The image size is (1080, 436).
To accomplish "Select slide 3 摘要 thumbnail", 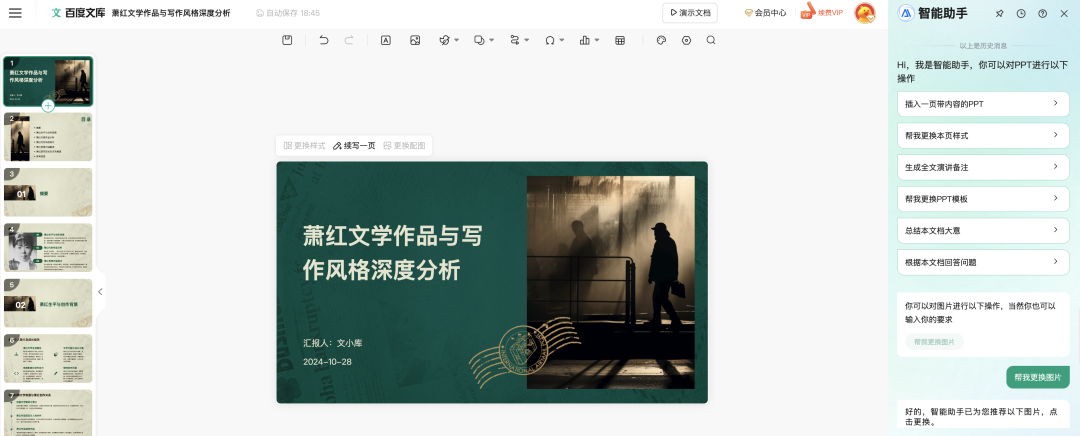I will point(48,193).
